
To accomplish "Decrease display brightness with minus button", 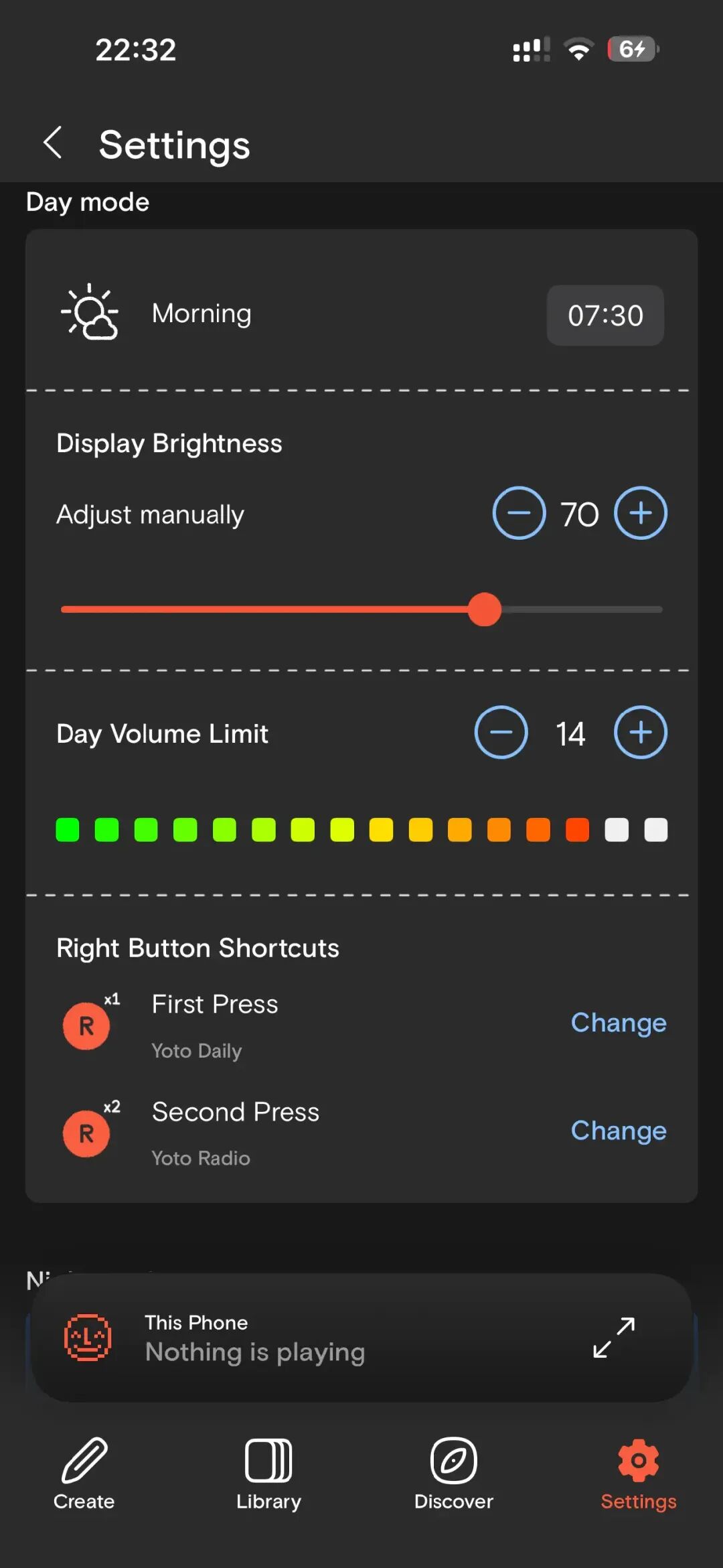I will pyautogui.click(x=519, y=513).
